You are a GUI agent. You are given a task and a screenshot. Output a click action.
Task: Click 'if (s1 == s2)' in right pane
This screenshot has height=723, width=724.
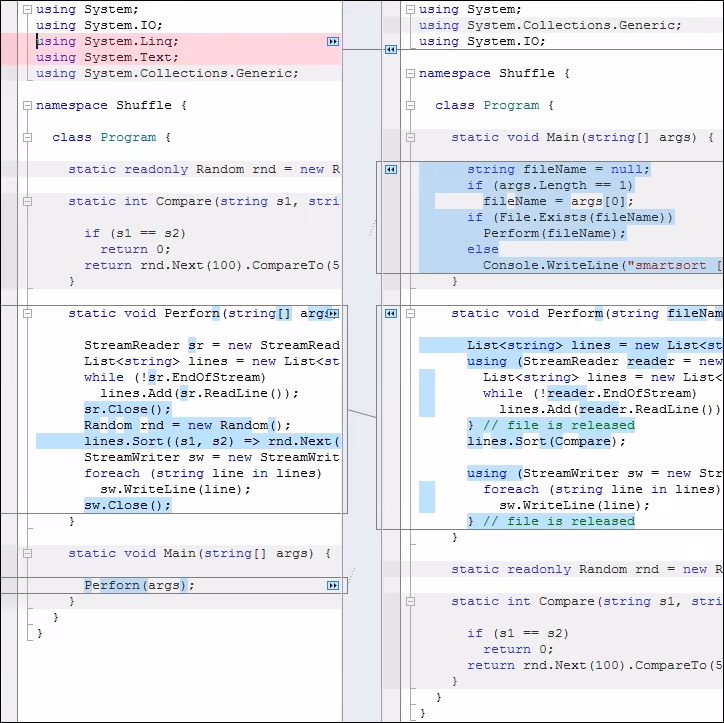(518, 633)
